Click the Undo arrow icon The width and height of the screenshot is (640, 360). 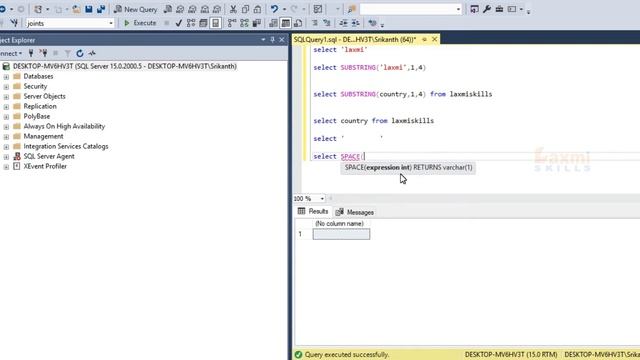275,9
